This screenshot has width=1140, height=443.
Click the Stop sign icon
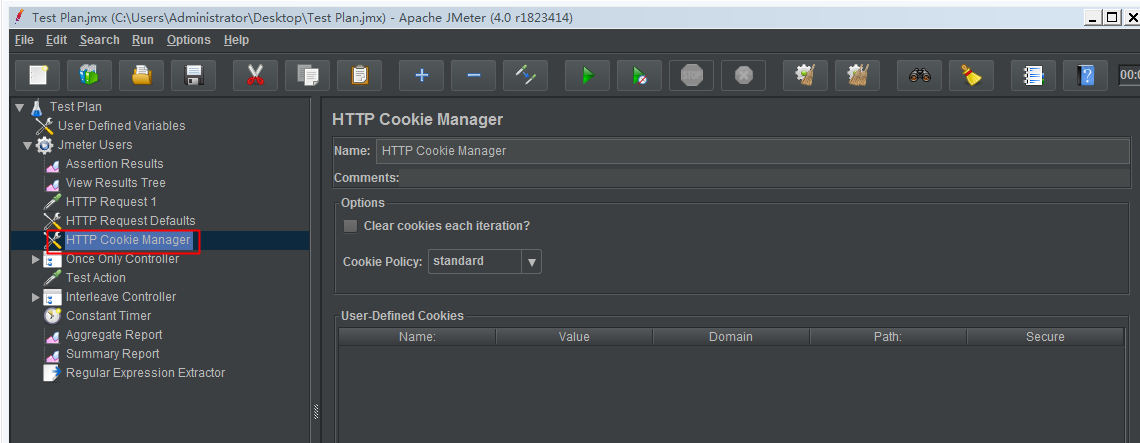[691, 75]
